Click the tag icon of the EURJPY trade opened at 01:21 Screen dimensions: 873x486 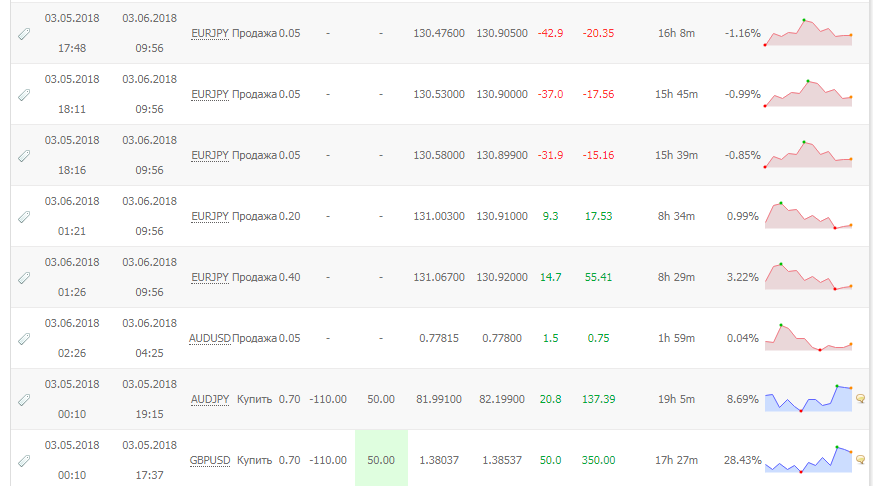(24, 217)
